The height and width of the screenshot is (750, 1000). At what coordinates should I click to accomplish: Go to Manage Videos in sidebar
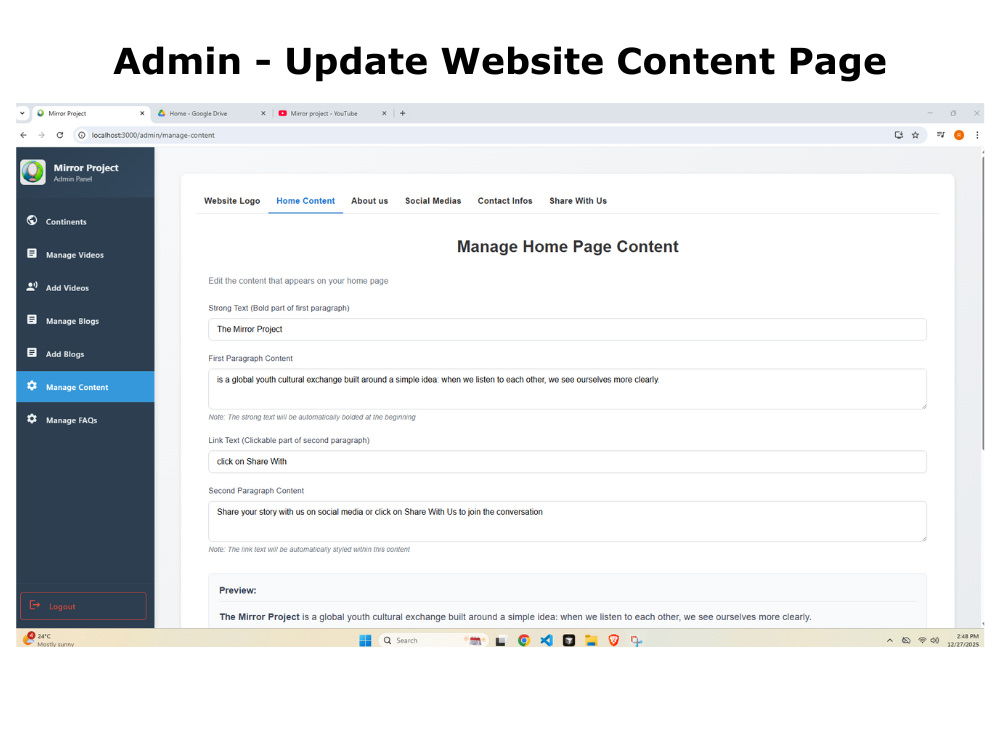tap(85, 254)
